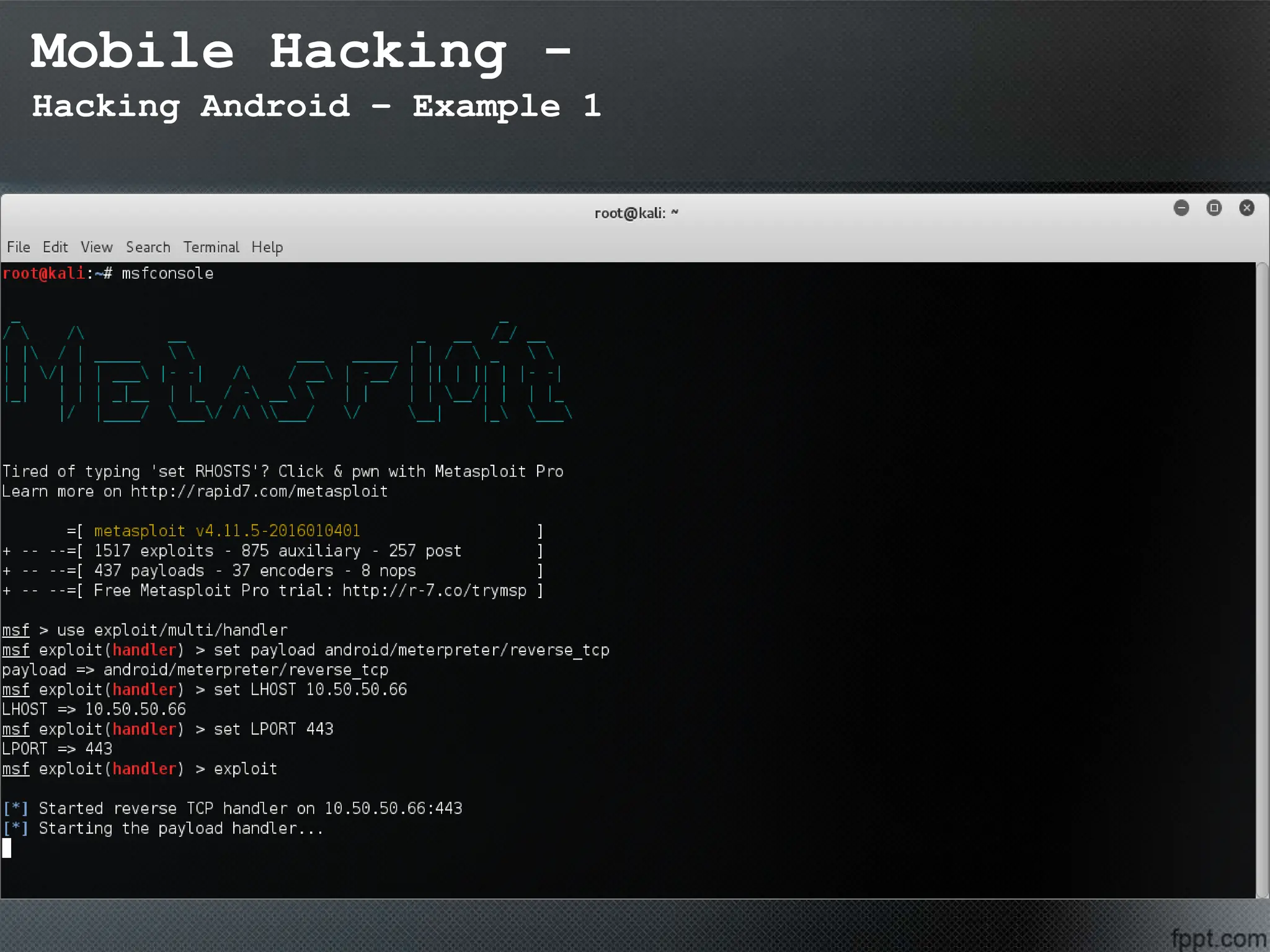Image resolution: width=1270 pixels, height=952 pixels.
Task: Maximize the root@kali terminal window
Action: (1214, 208)
